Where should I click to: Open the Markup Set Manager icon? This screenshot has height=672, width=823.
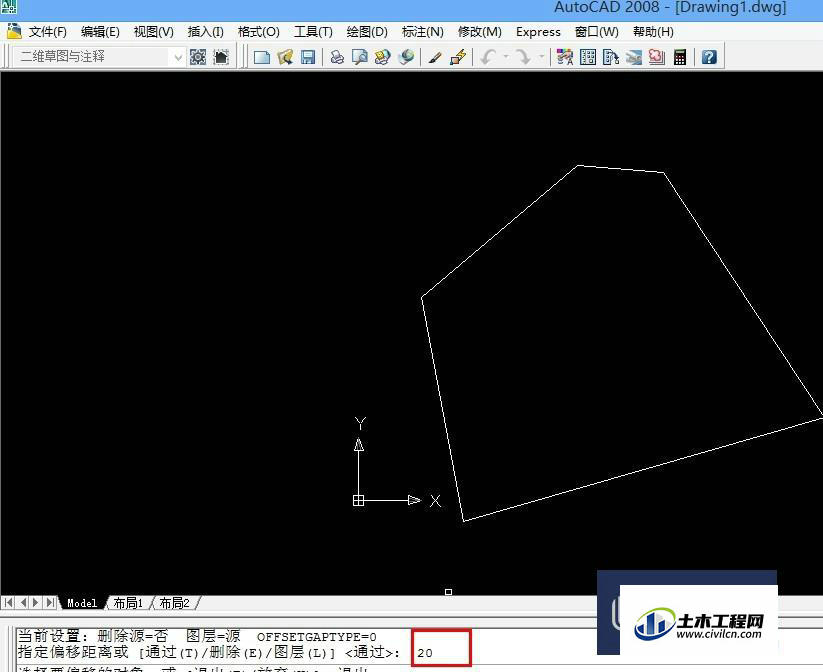click(657, 57)
